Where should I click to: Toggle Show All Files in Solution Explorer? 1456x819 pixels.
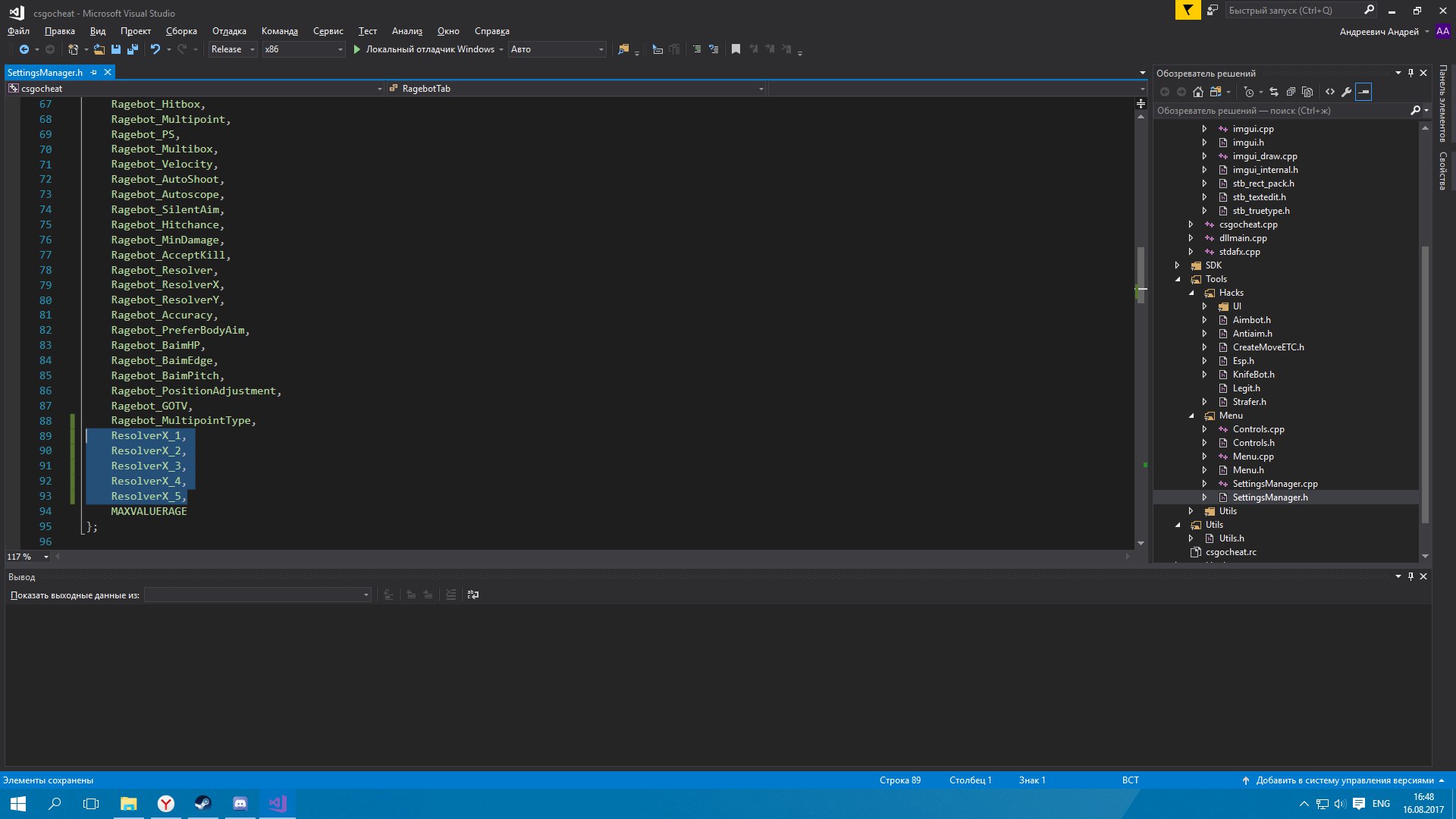tap(1307, 92)
